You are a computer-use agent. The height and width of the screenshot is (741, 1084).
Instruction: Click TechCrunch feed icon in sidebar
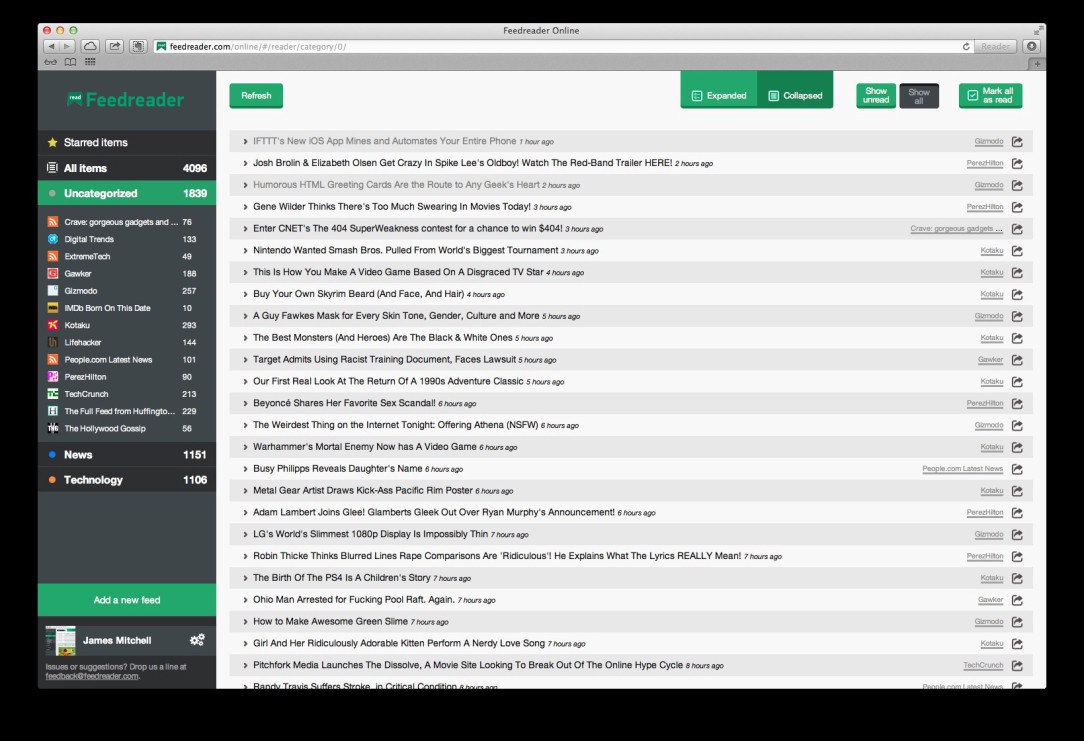(53, 394)
